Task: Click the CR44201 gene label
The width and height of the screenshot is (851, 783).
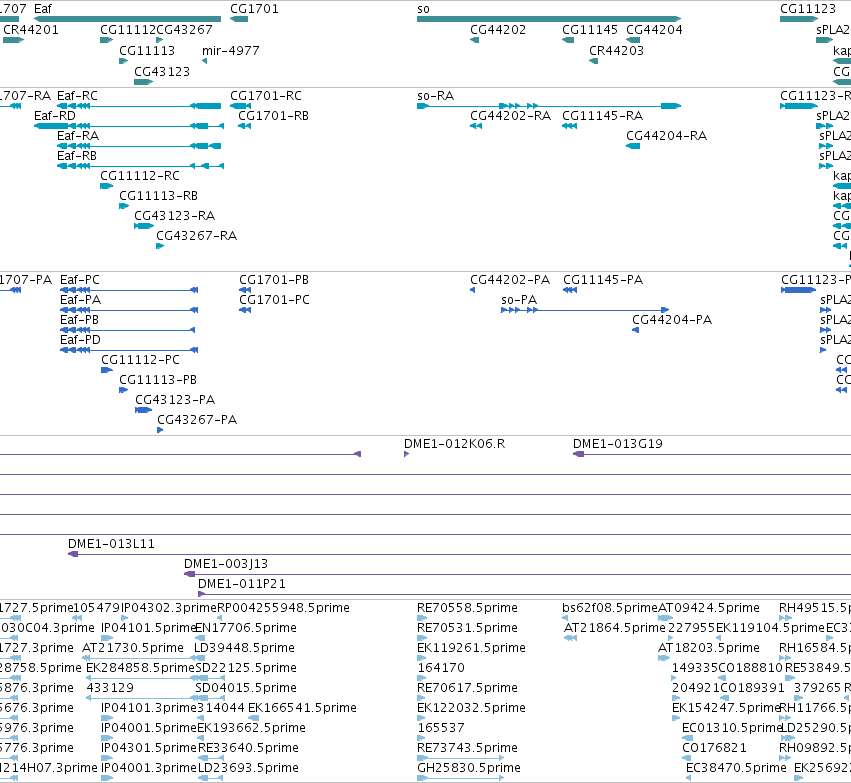Action: pyautogui.click(x=31, y=30)
